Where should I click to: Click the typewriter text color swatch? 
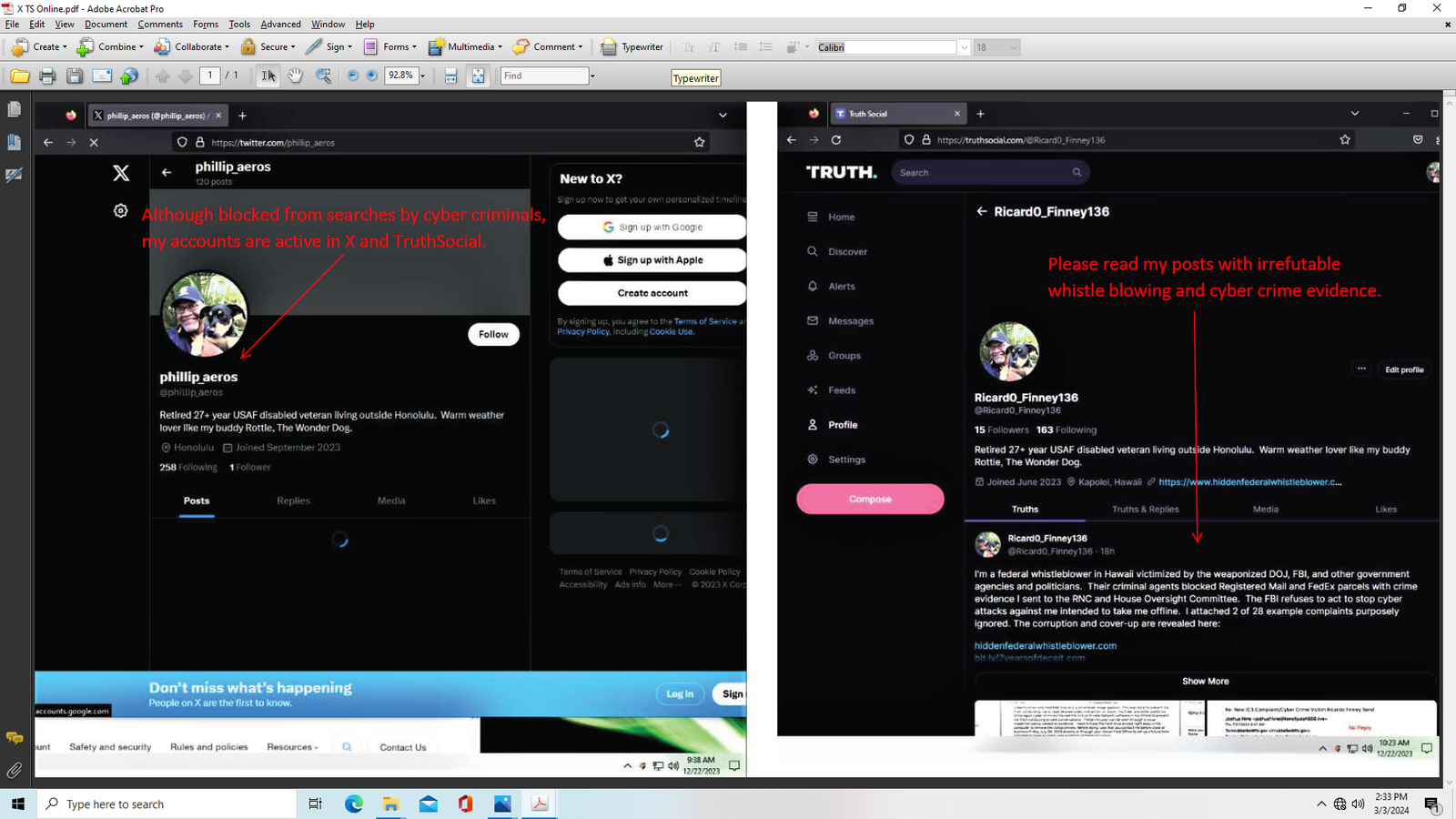(x=793, y=47)
